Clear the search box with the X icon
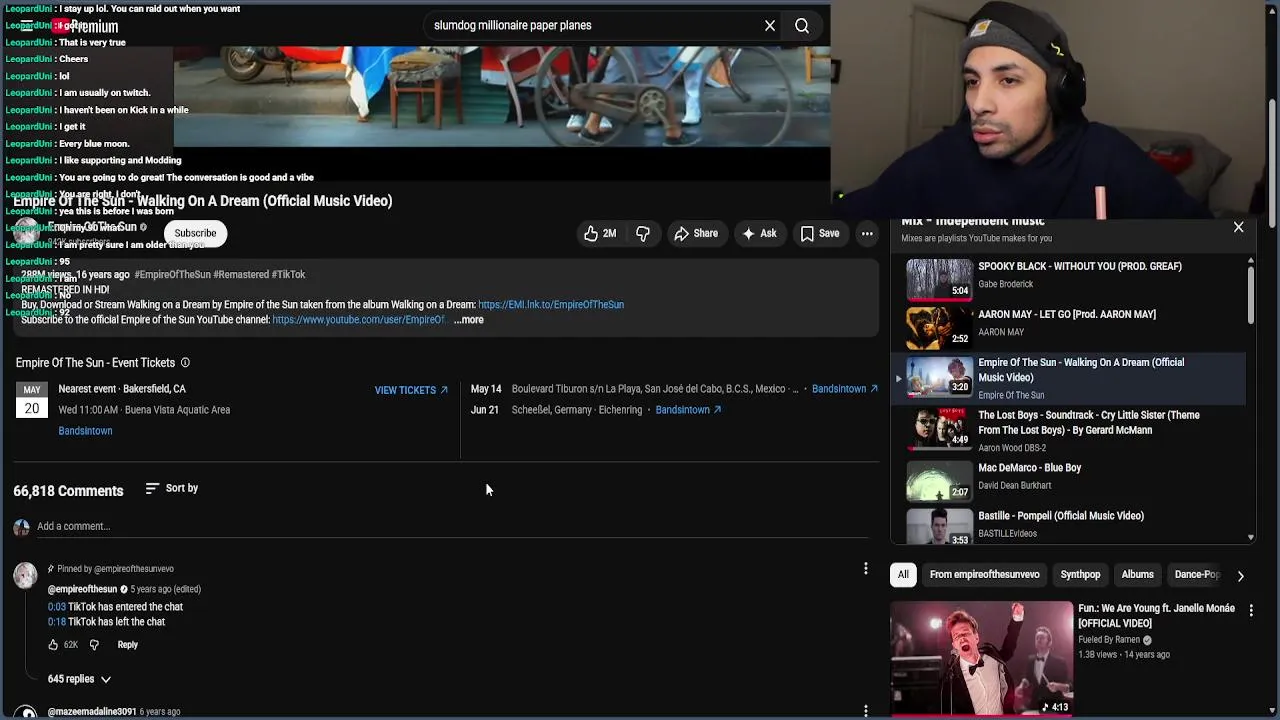The height and width of the screenshot is (720, 1280). point(770,26)
